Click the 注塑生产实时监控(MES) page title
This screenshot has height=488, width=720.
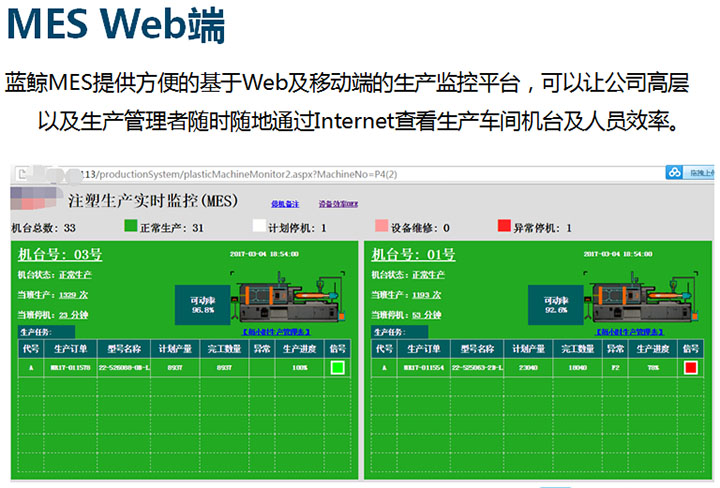click(x=153, y=201)
